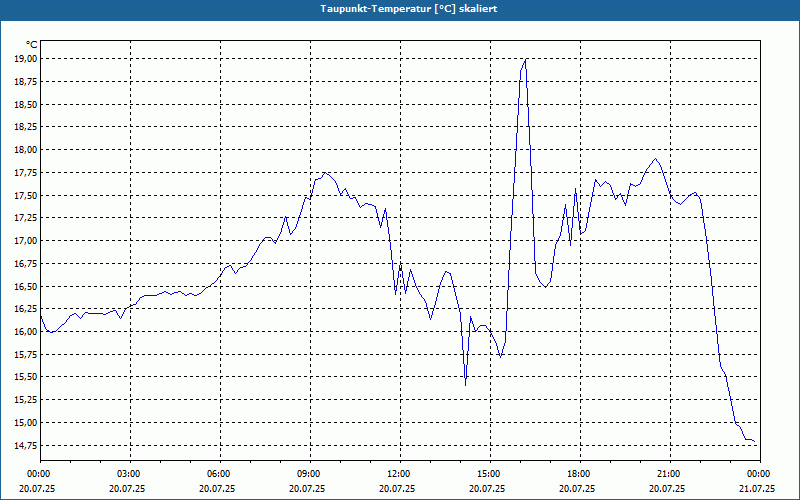Select the 15,50 y-axis value
The width and height of the screenshot is (800, 500).
tap(27, 377)
